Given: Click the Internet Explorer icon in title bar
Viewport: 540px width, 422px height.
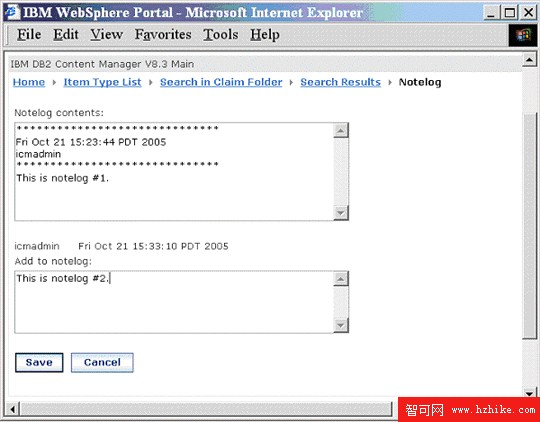Looking at the screenshot, I should 12,12.
